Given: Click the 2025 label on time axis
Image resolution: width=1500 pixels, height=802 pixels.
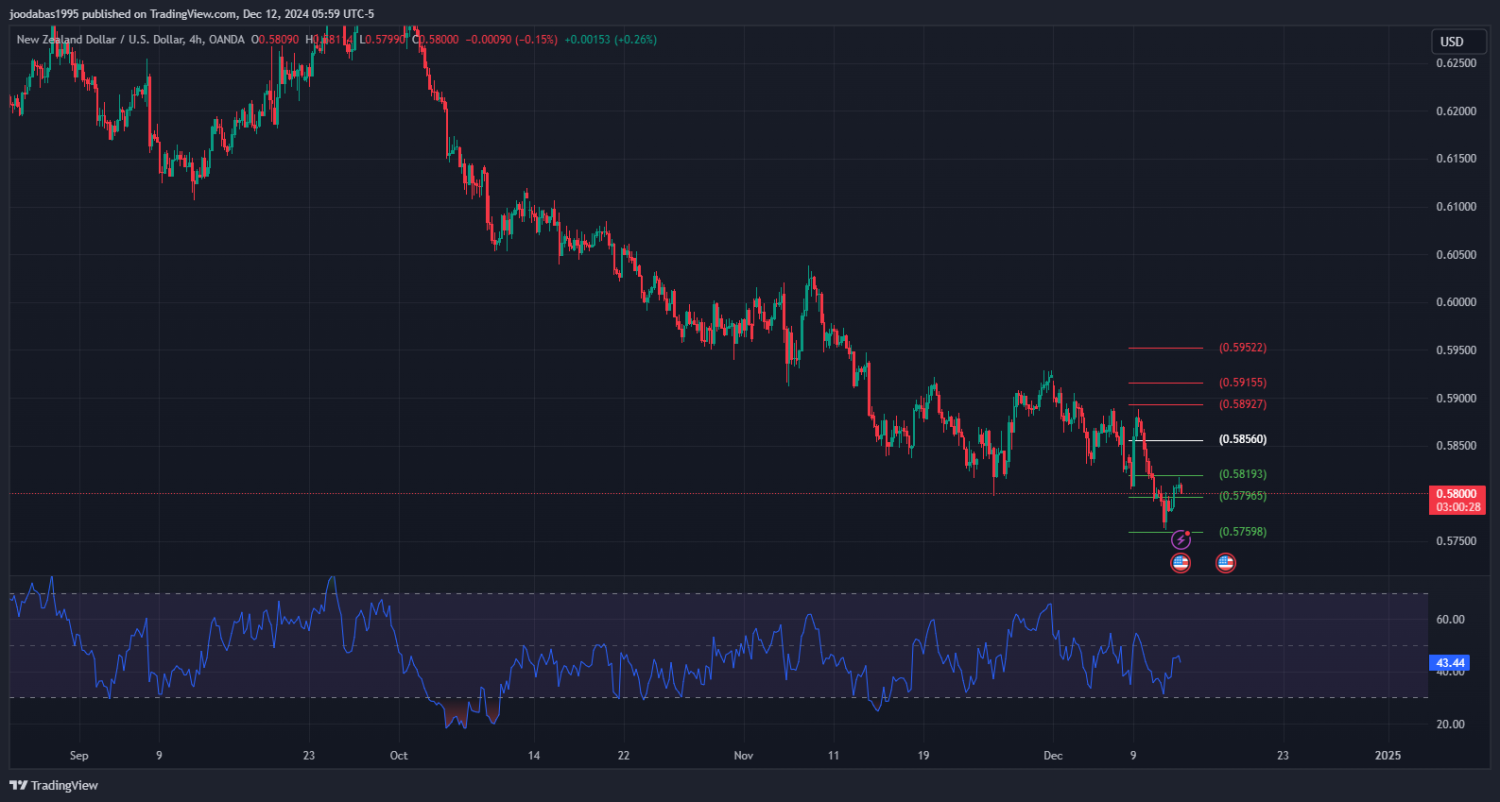Looking at the screenshot, I should click(x=1388, y=755).
